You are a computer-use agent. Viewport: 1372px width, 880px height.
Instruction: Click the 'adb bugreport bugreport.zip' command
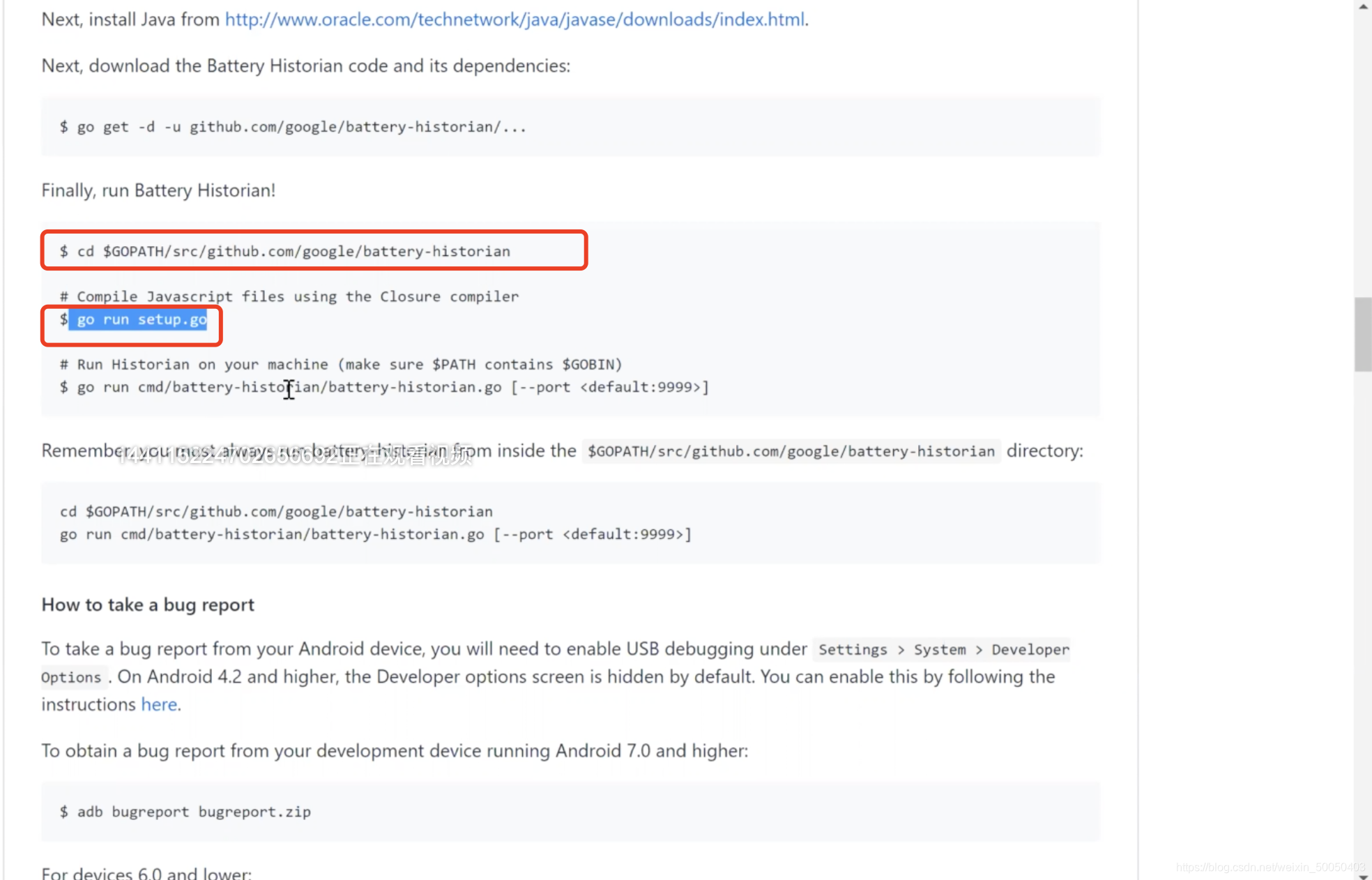point(193,812)
